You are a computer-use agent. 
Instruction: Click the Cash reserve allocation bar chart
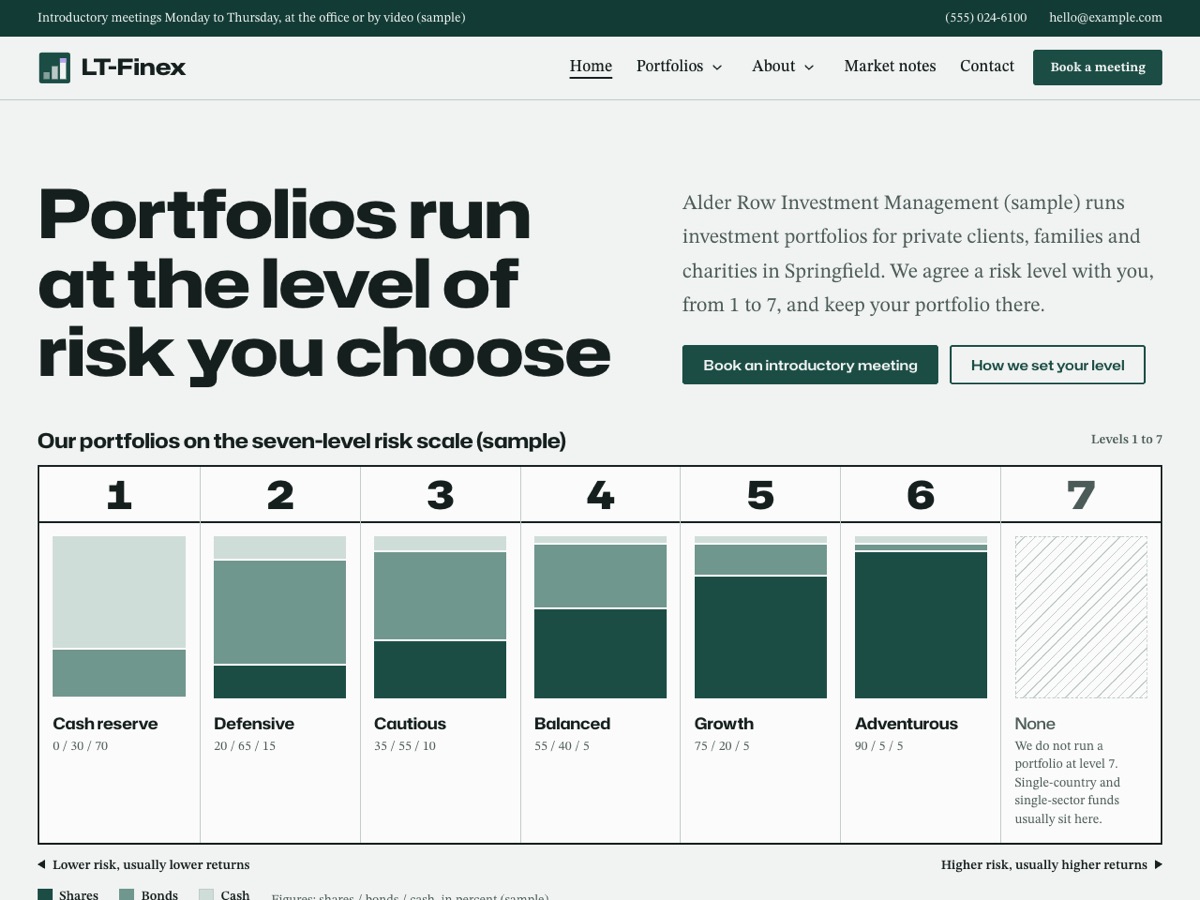119,617
